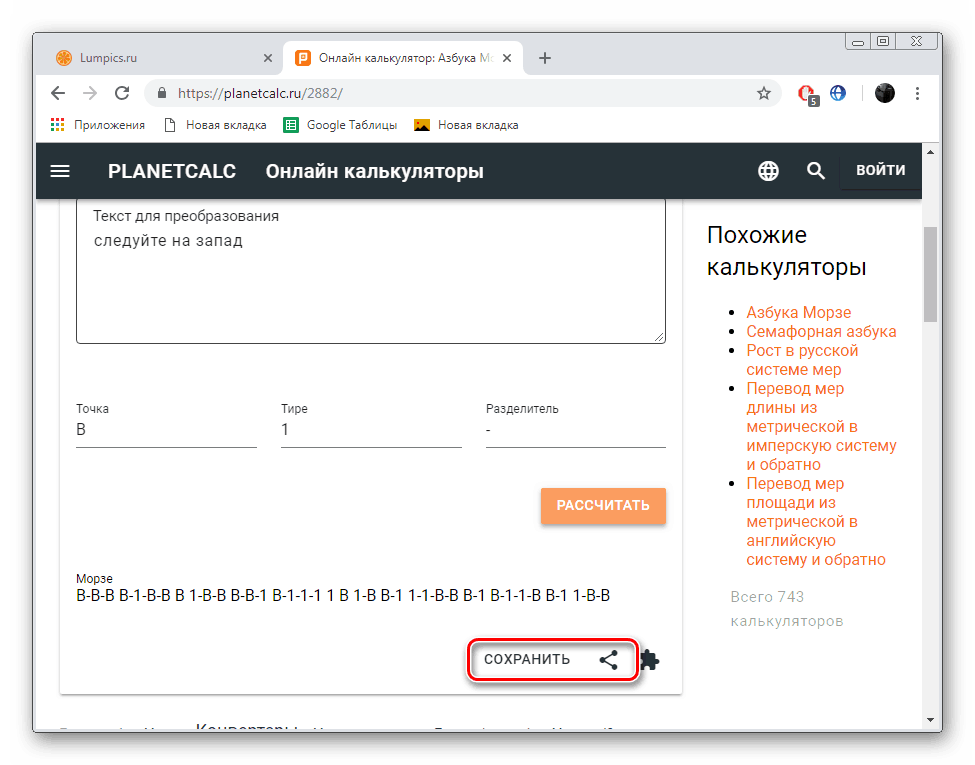Open the Приложения apps bookmark
Image resolution: width=975 pixels, height=765 pixels.
tap(98, 125)
